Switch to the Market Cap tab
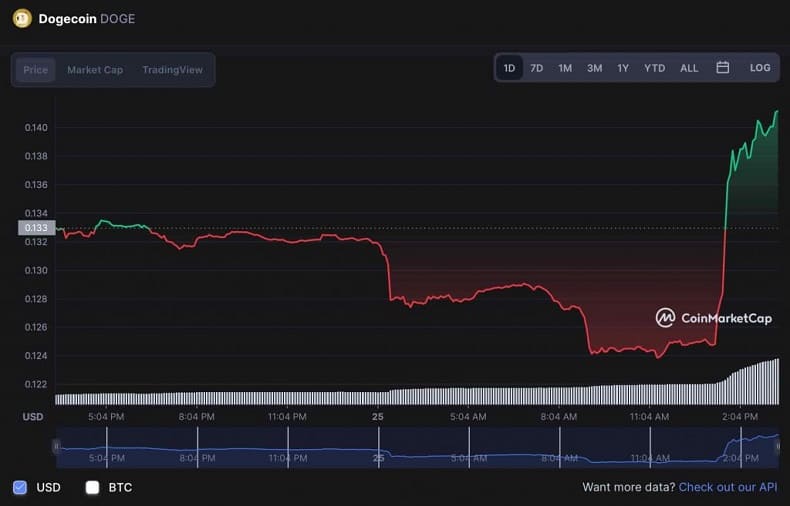This screenshot has height=506, width=790. point(95,70)
